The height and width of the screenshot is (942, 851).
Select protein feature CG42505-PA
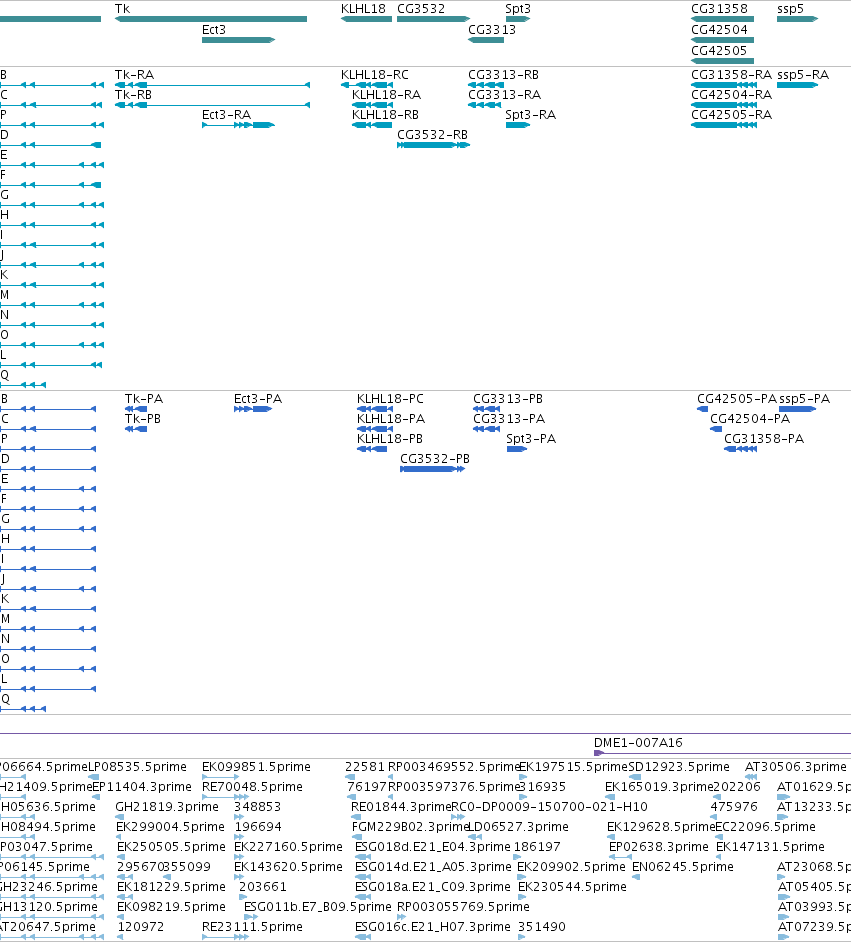tap(703, 409)
